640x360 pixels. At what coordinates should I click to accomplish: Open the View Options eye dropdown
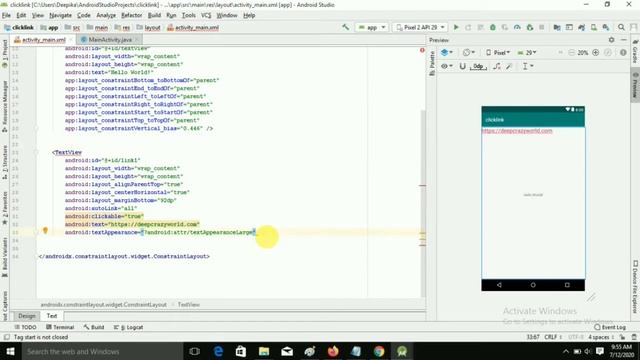click(x=447, y=66)
